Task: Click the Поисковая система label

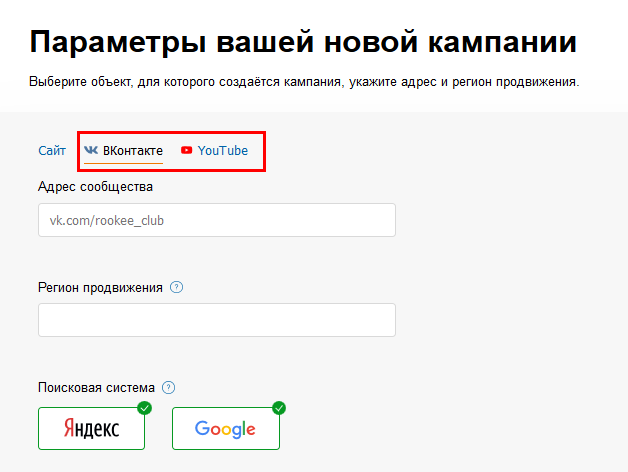Action: click(x=96, y=387)
